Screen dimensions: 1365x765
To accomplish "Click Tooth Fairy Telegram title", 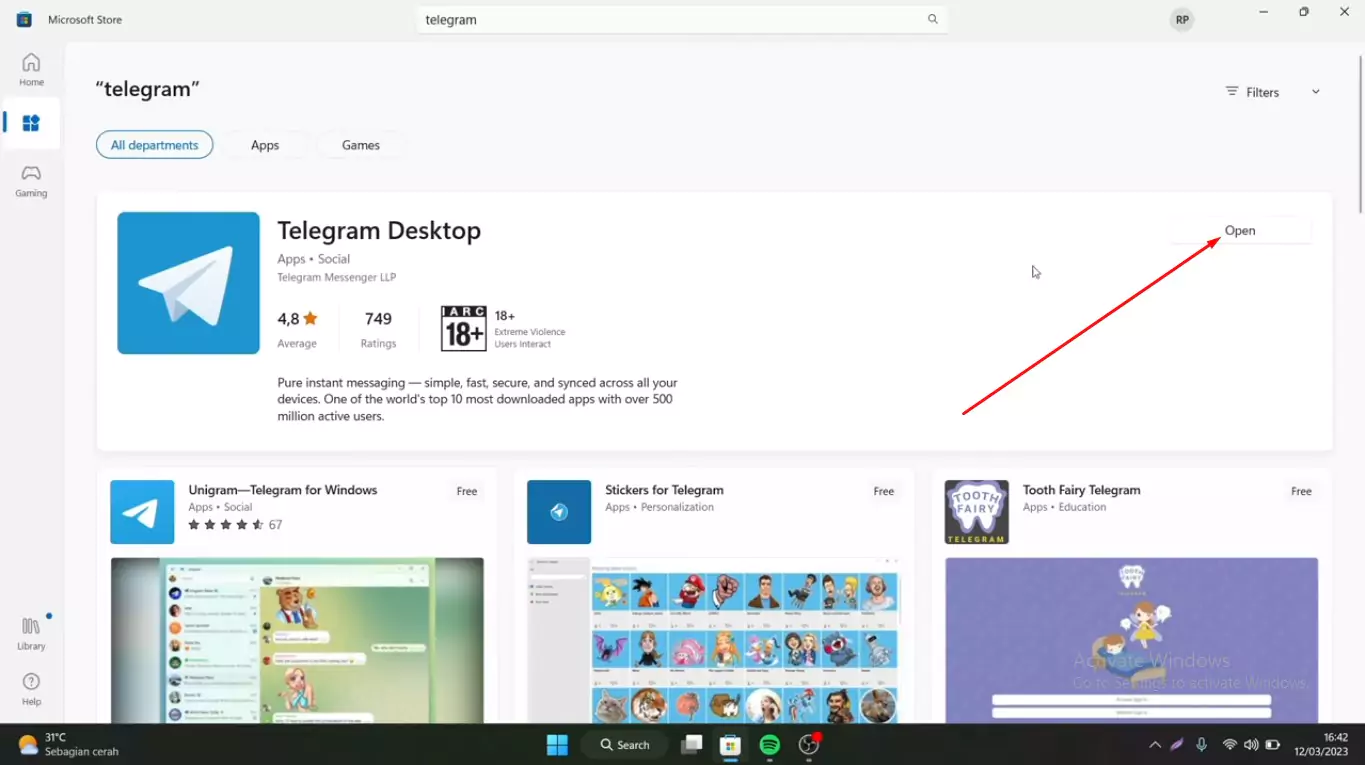I will click(1081, 490).
